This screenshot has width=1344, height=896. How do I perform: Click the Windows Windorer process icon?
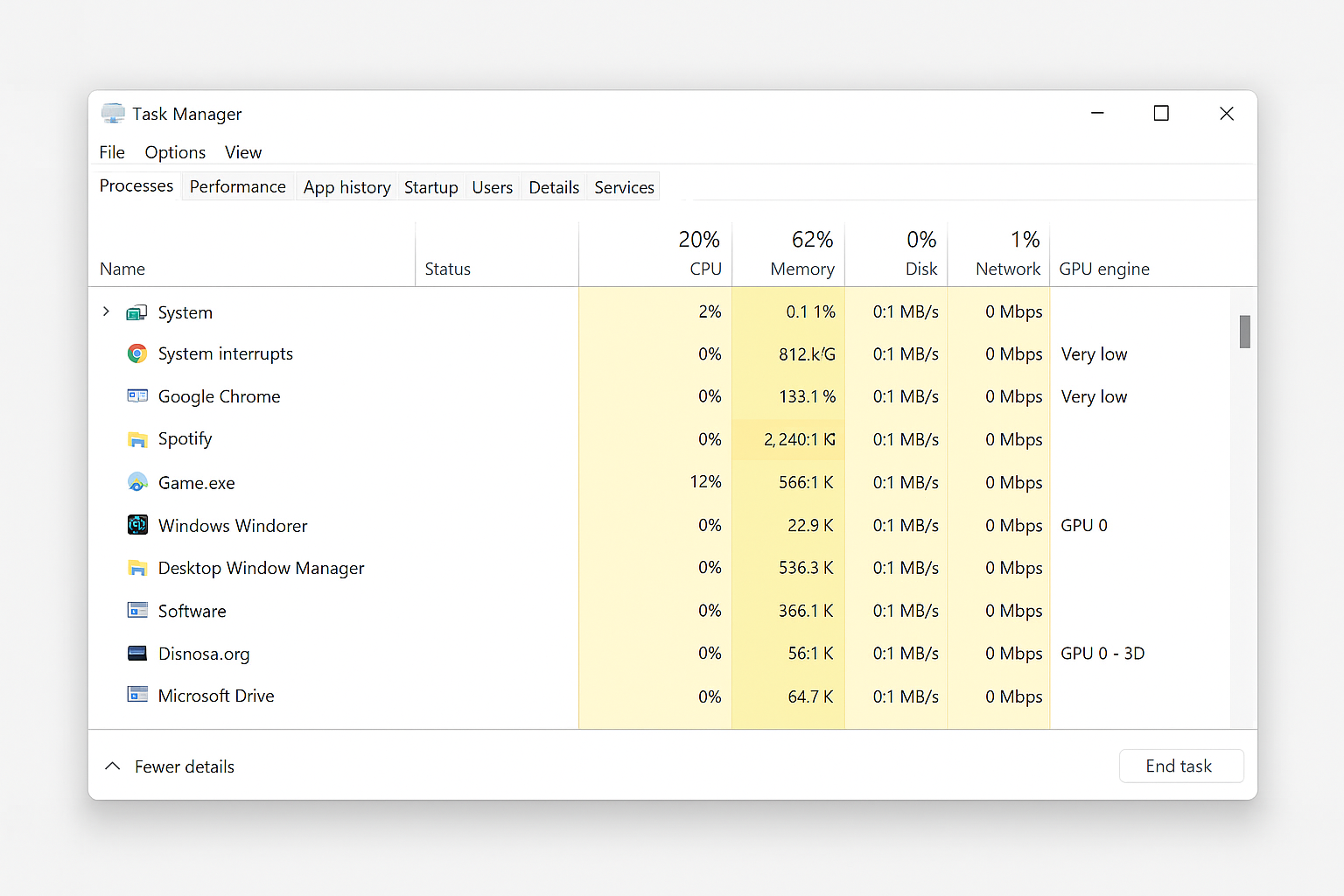(x=137, y=525)
